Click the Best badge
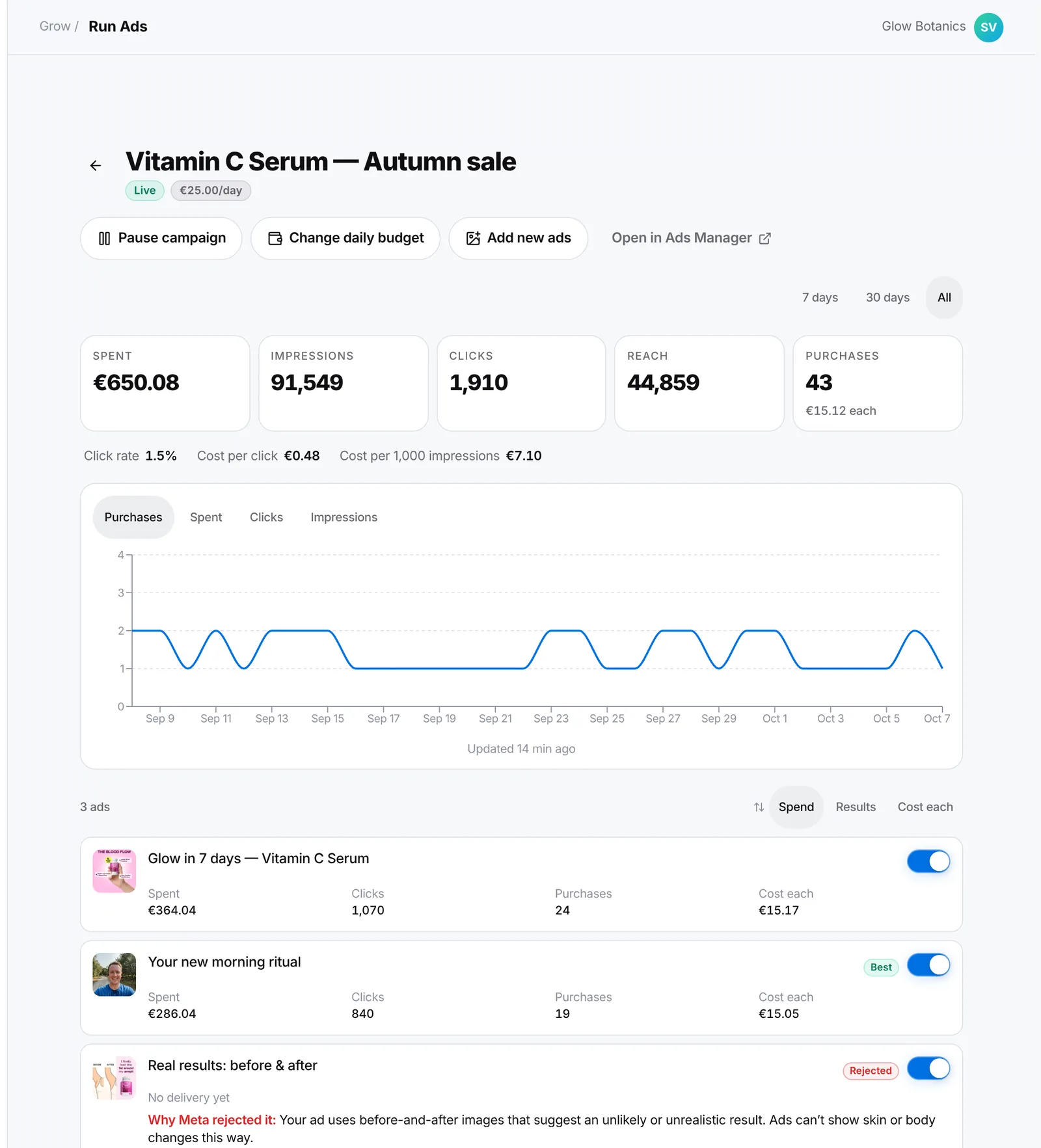 (x=881, y=967)
